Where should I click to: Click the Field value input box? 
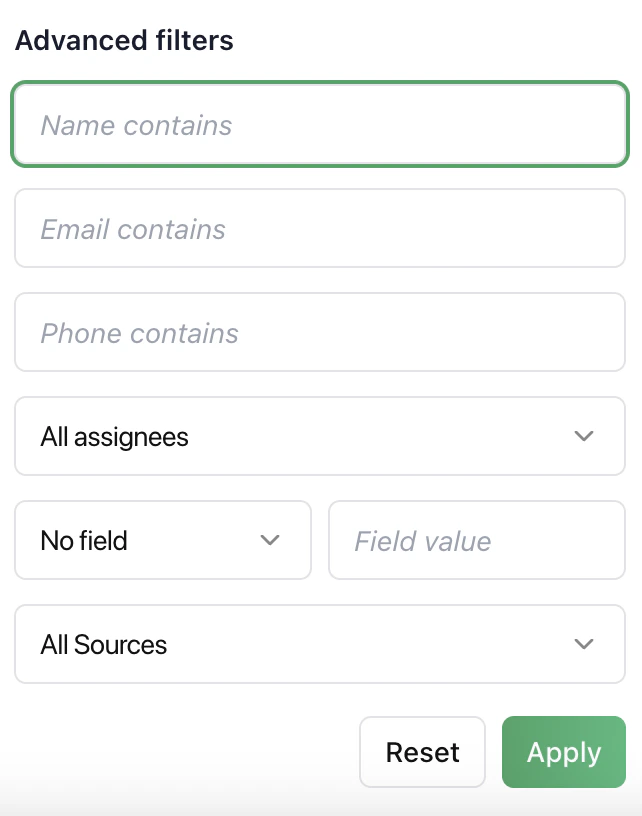pyautogui.click(x=477, y=540)
